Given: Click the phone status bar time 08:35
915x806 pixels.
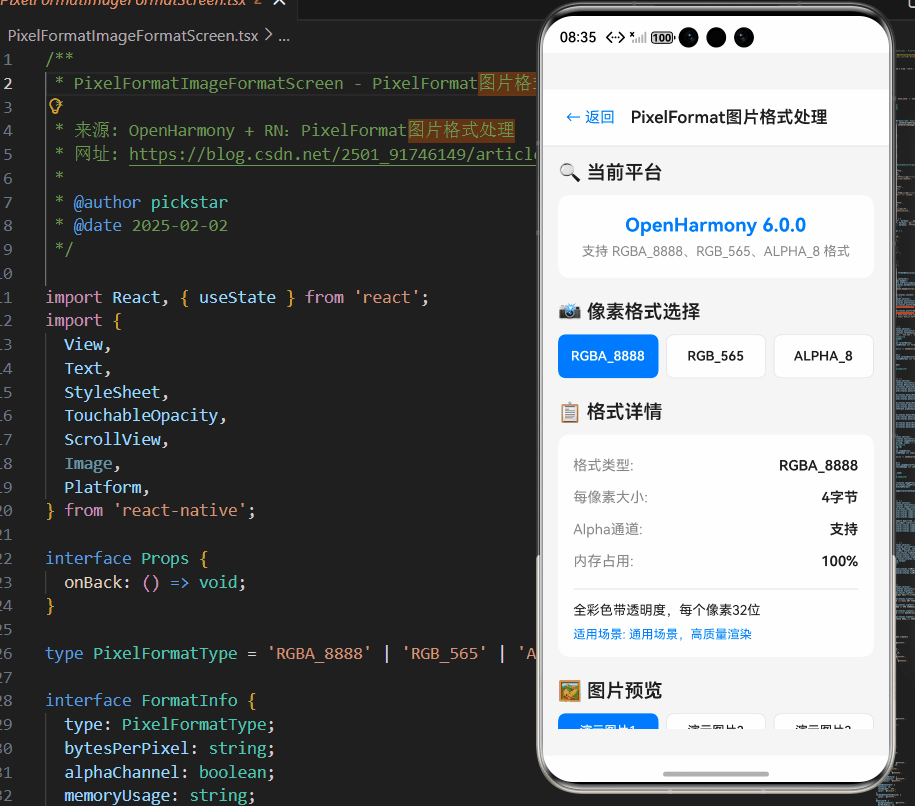Looking at the screenshot, I should (578, 38).
